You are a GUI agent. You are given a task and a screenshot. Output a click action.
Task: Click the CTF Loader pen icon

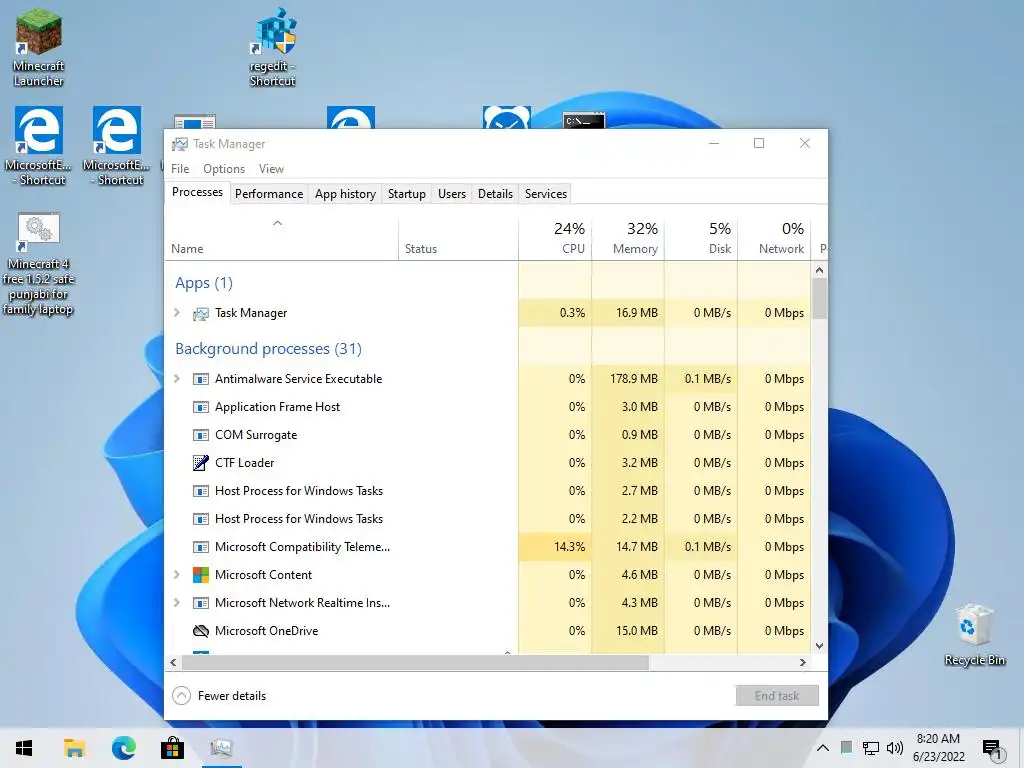pyautogui.click(x=200, y=463)
